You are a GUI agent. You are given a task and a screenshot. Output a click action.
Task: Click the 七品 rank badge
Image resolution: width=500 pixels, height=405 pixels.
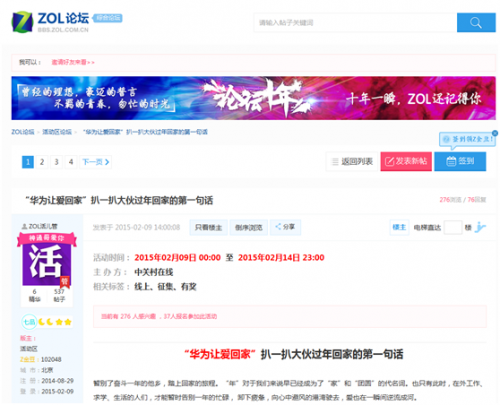coord(29,322)
